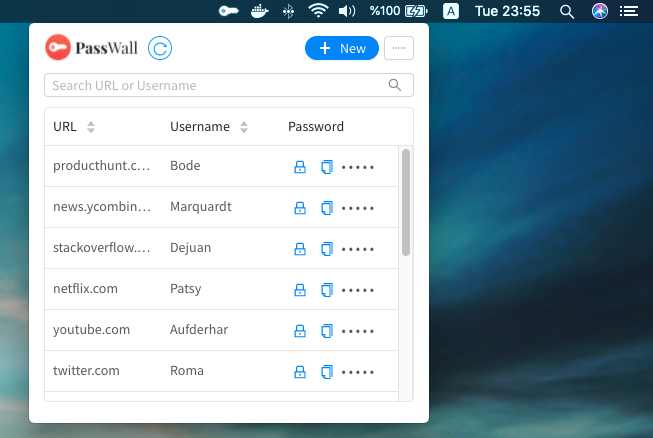Copy password for twitter.com row

327,372
